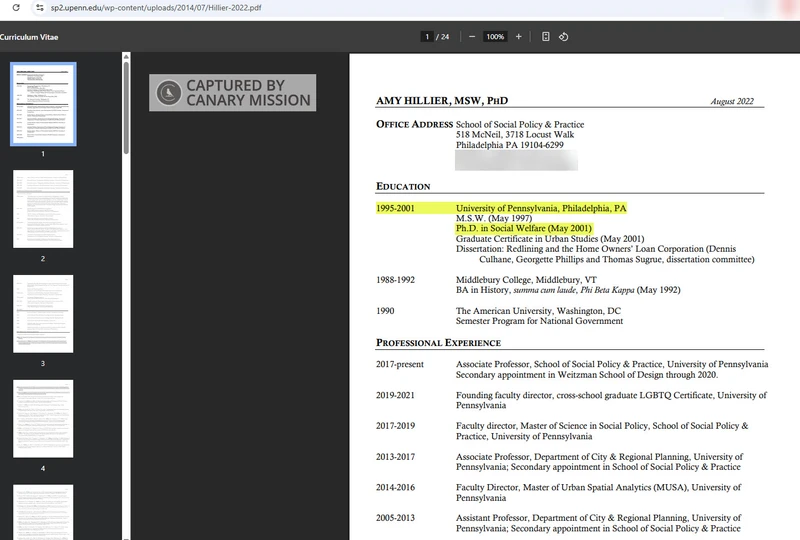Click Semester Program for National Government

point(539,321)
